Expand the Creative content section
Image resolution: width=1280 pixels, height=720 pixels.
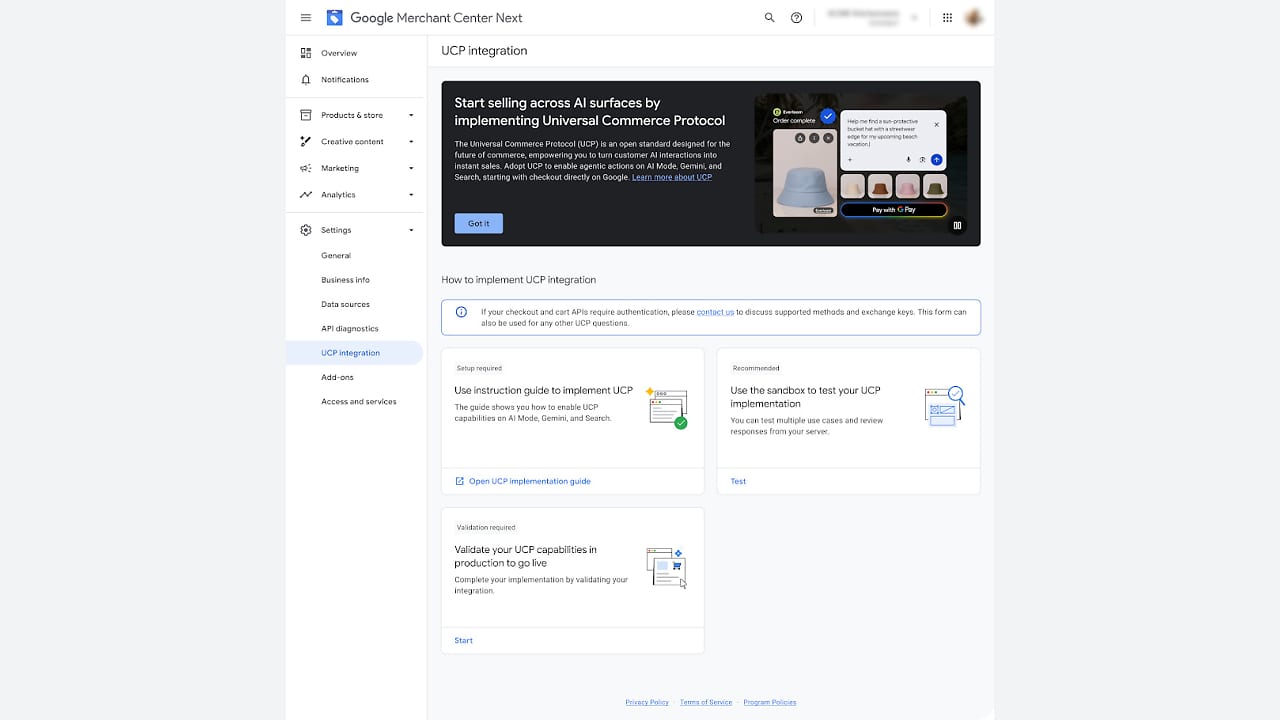[411, 142]
